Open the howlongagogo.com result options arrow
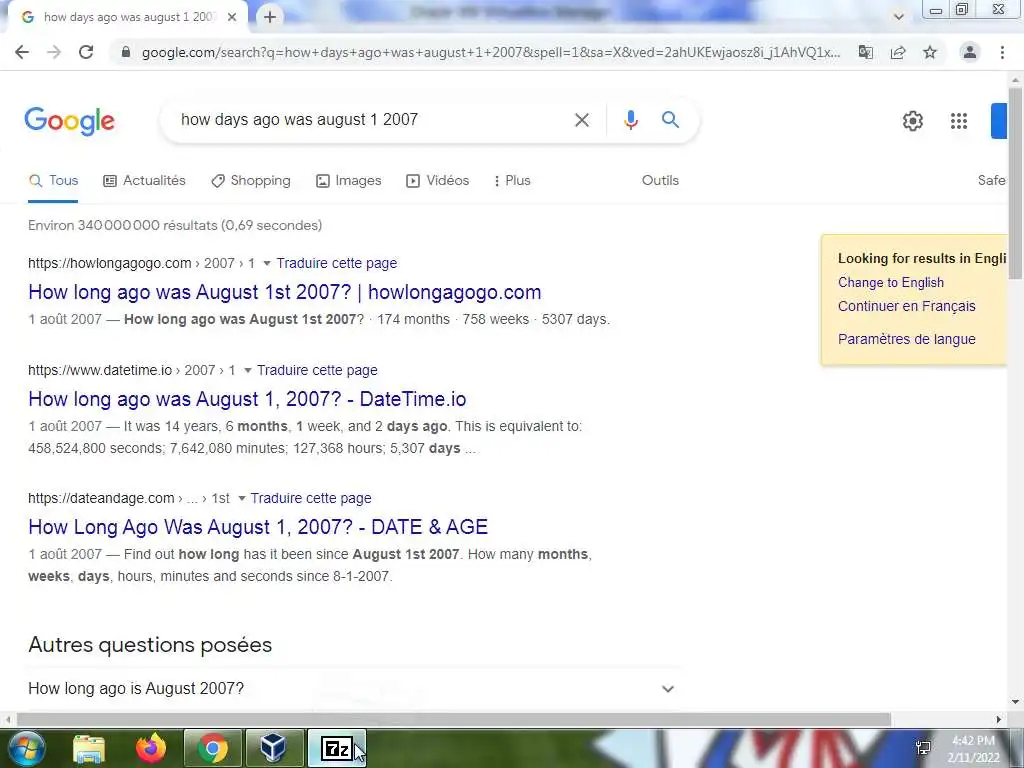This screenshot has height=768, width=1024. pyautogui.click(x=266, y=263)
